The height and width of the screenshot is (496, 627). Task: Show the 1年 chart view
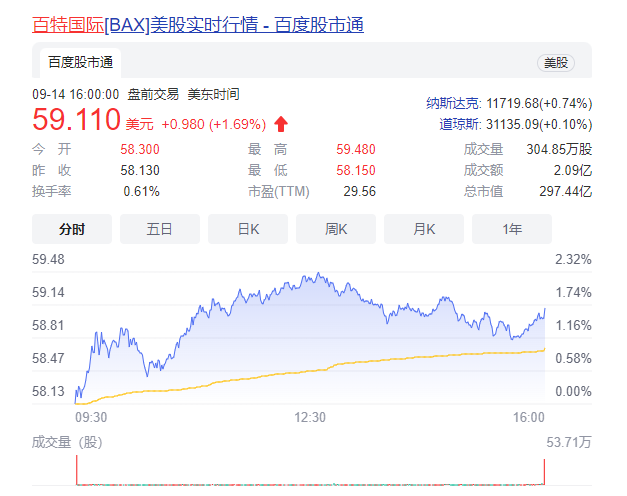click(512, 229)
